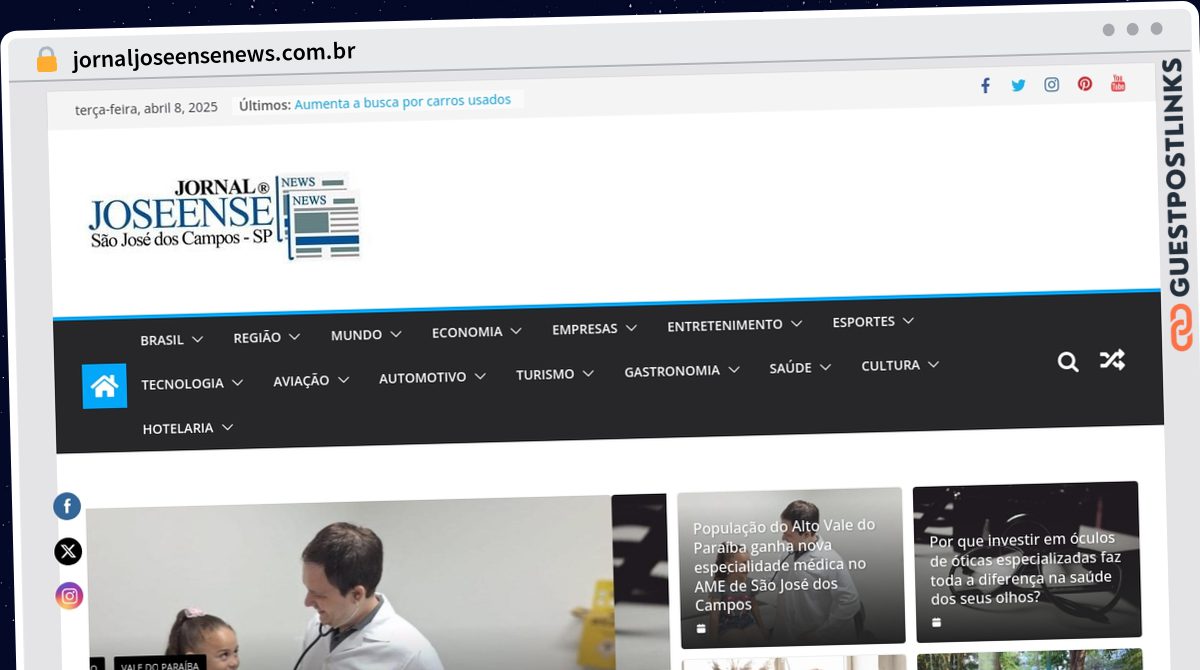Expand the AVIAÇÃO menu chevron
Screen dimensions: 1200x670
click(343, 380)
